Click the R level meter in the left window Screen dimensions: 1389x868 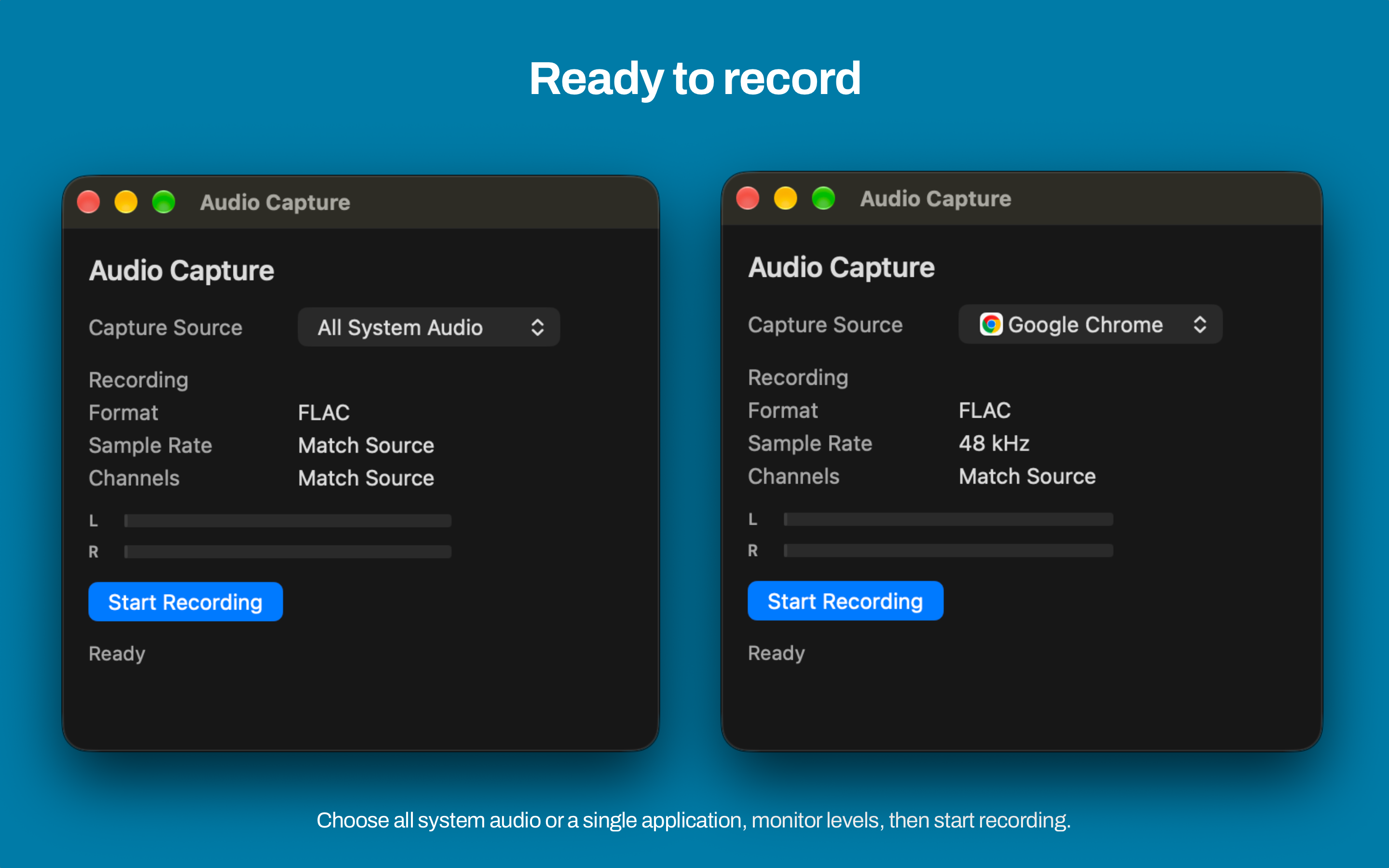(x=287, y=552)
